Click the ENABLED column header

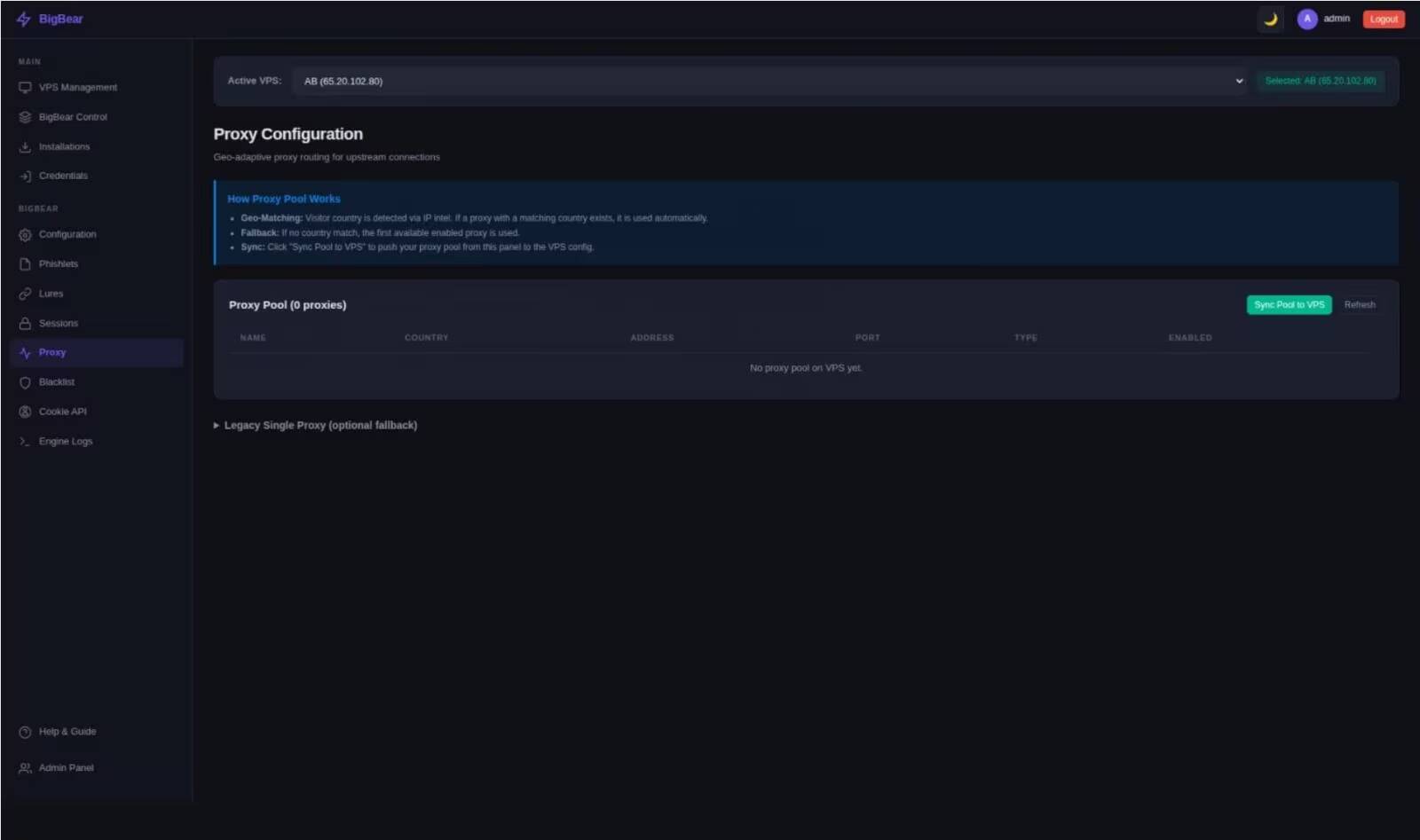pyautogui.click(x=1190, y=338)
